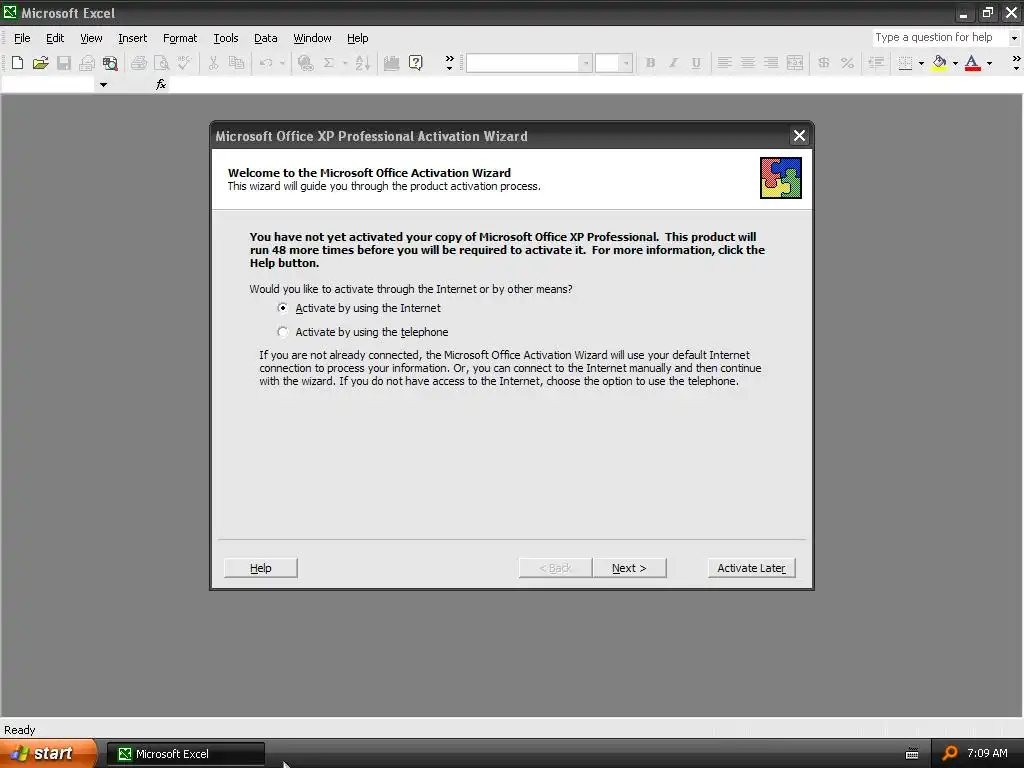Click the Type a question for help field
1024x768 pixels.
(940, 38)
